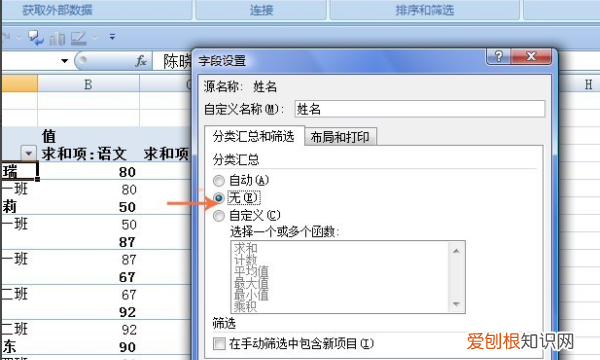Click the question mark help button in 字段设置 dialog
The height and width of the screenshot is (360, 600).
[498, 57]
